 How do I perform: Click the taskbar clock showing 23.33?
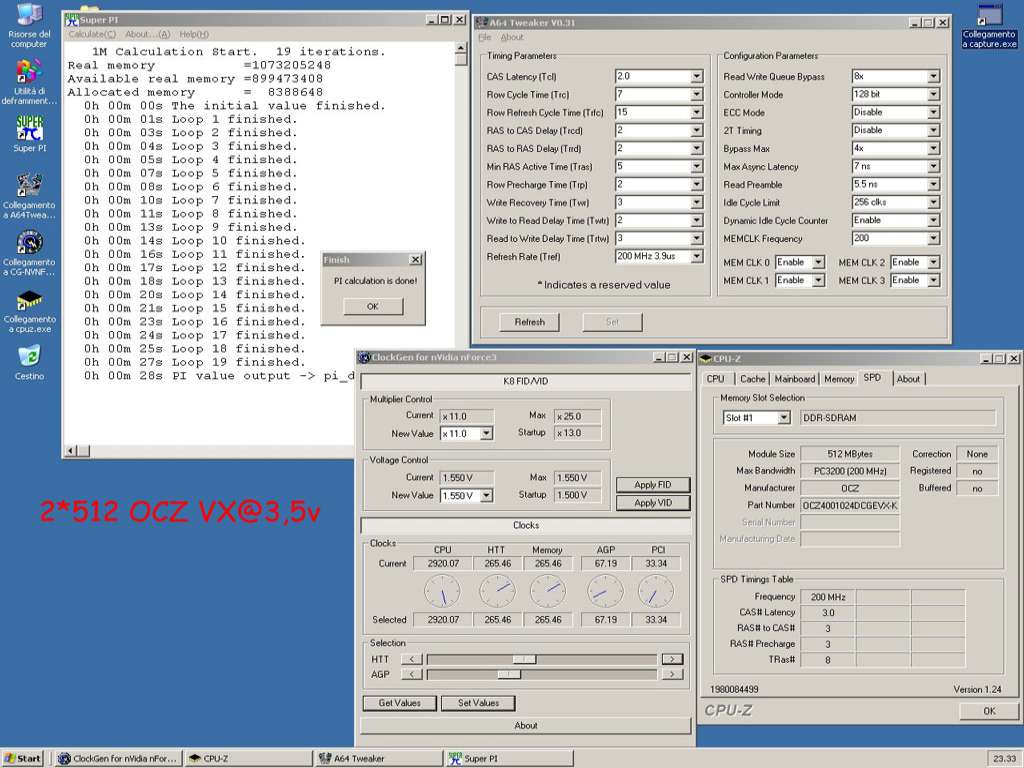point(1004,758)
